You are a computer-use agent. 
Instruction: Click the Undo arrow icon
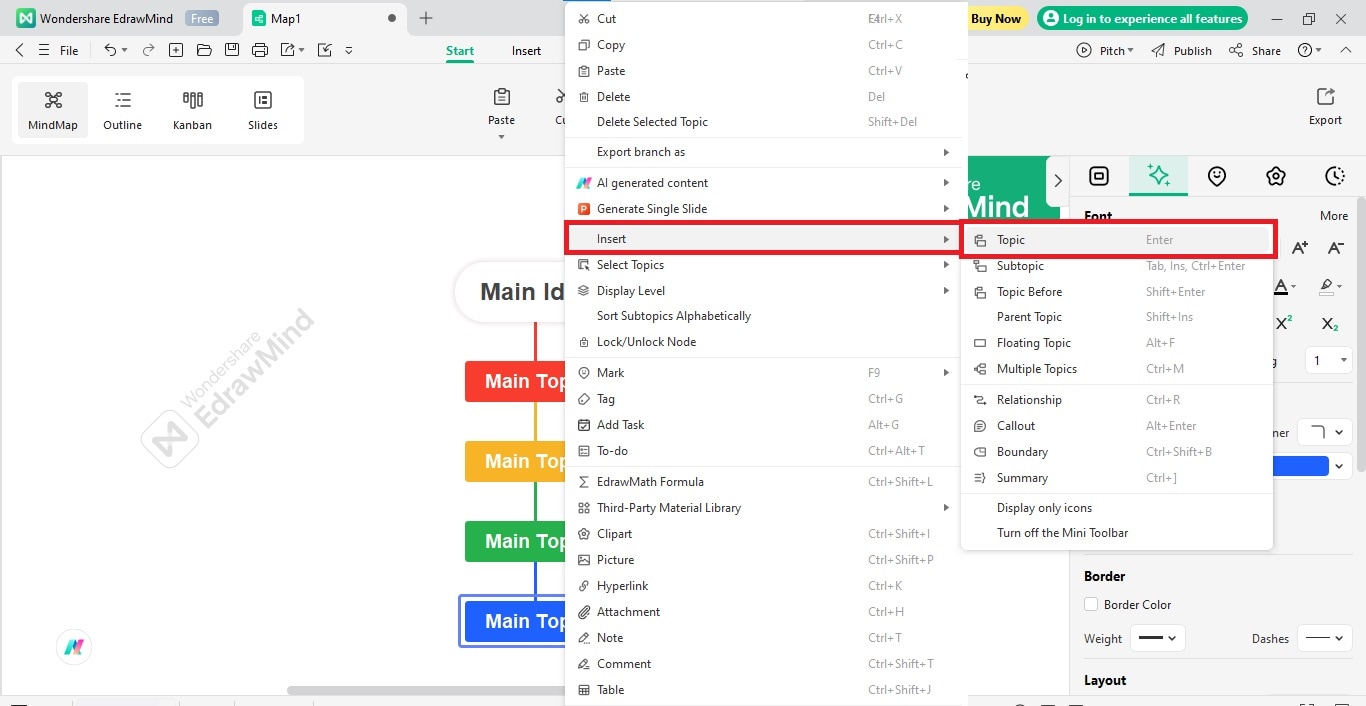[111, 50]
